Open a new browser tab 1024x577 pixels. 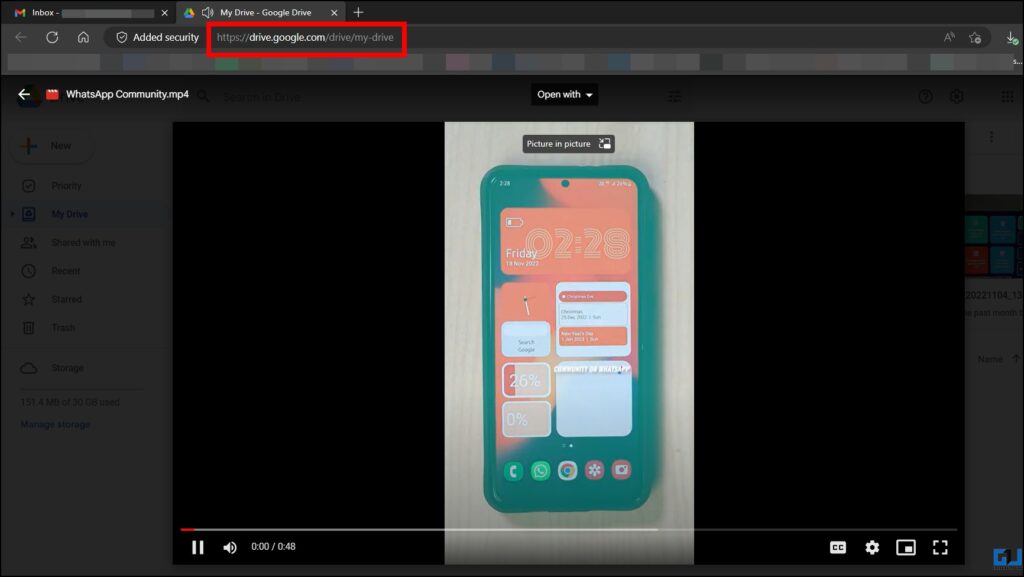tap(358, 12)
